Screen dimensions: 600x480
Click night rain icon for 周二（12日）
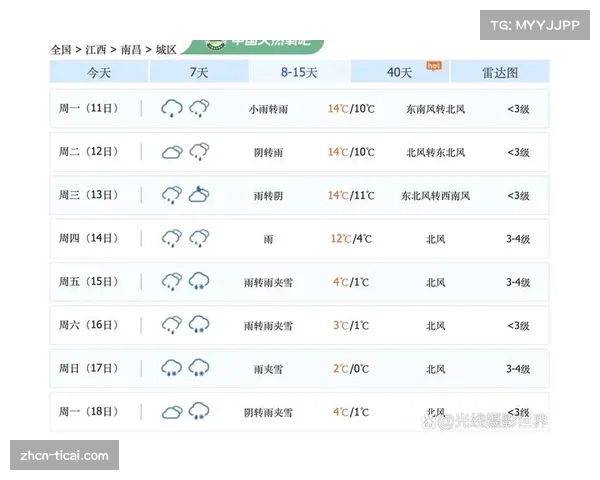pos(199,151)
